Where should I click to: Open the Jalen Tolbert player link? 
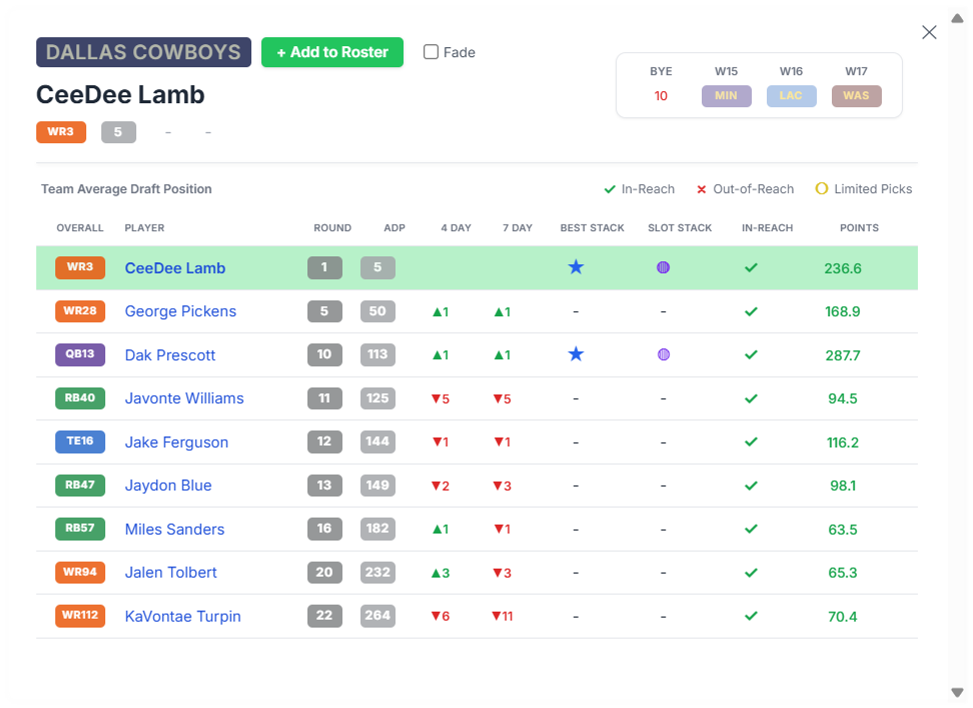click(171, 572)
